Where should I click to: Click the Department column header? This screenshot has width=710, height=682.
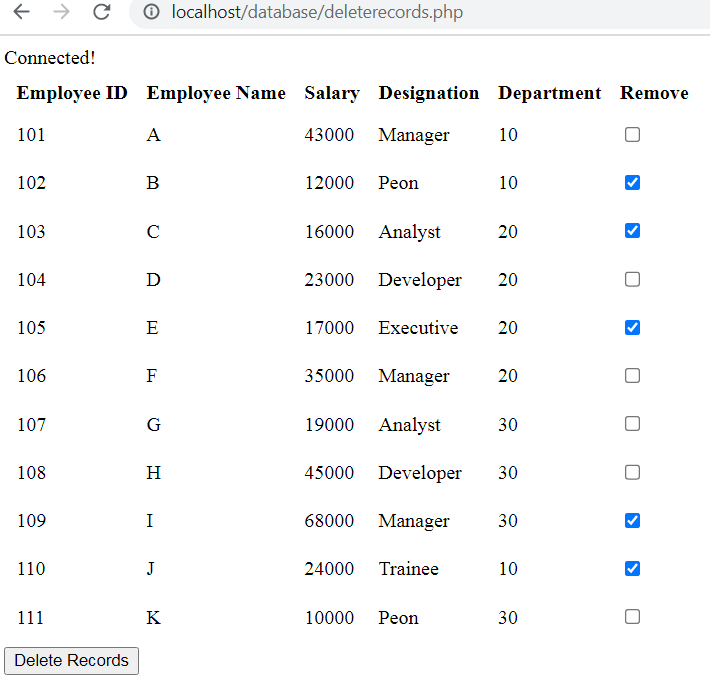point(549,93)
